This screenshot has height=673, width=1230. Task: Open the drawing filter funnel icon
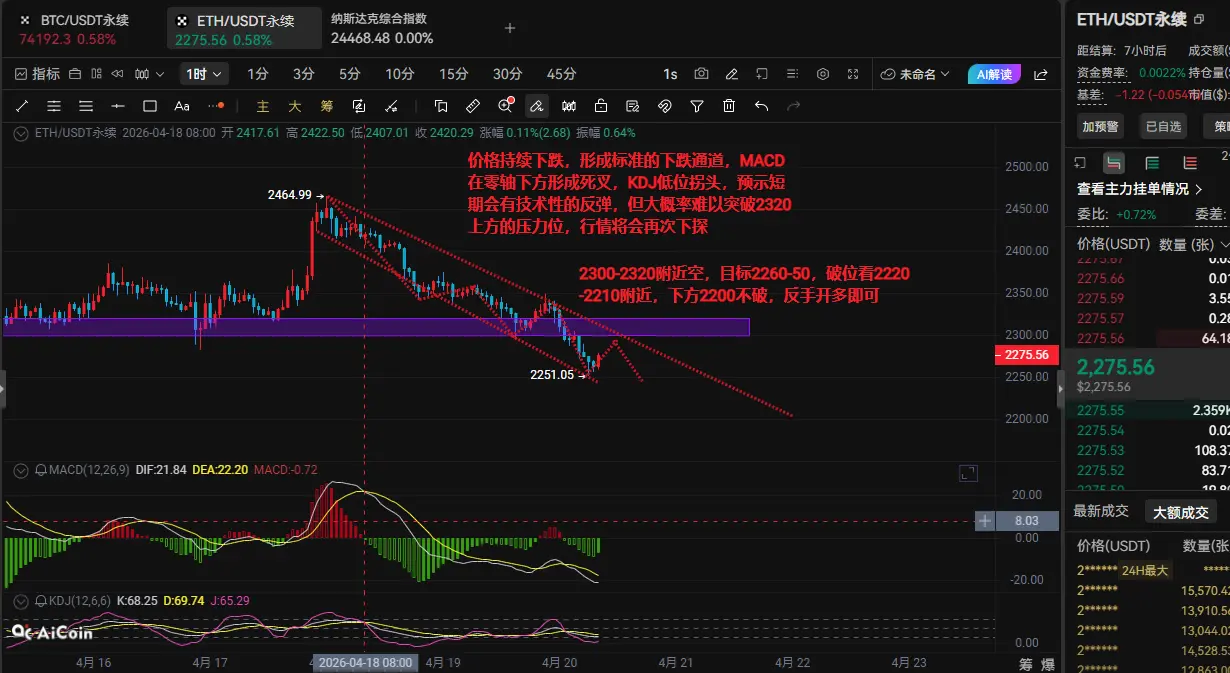tap(697, 106)
